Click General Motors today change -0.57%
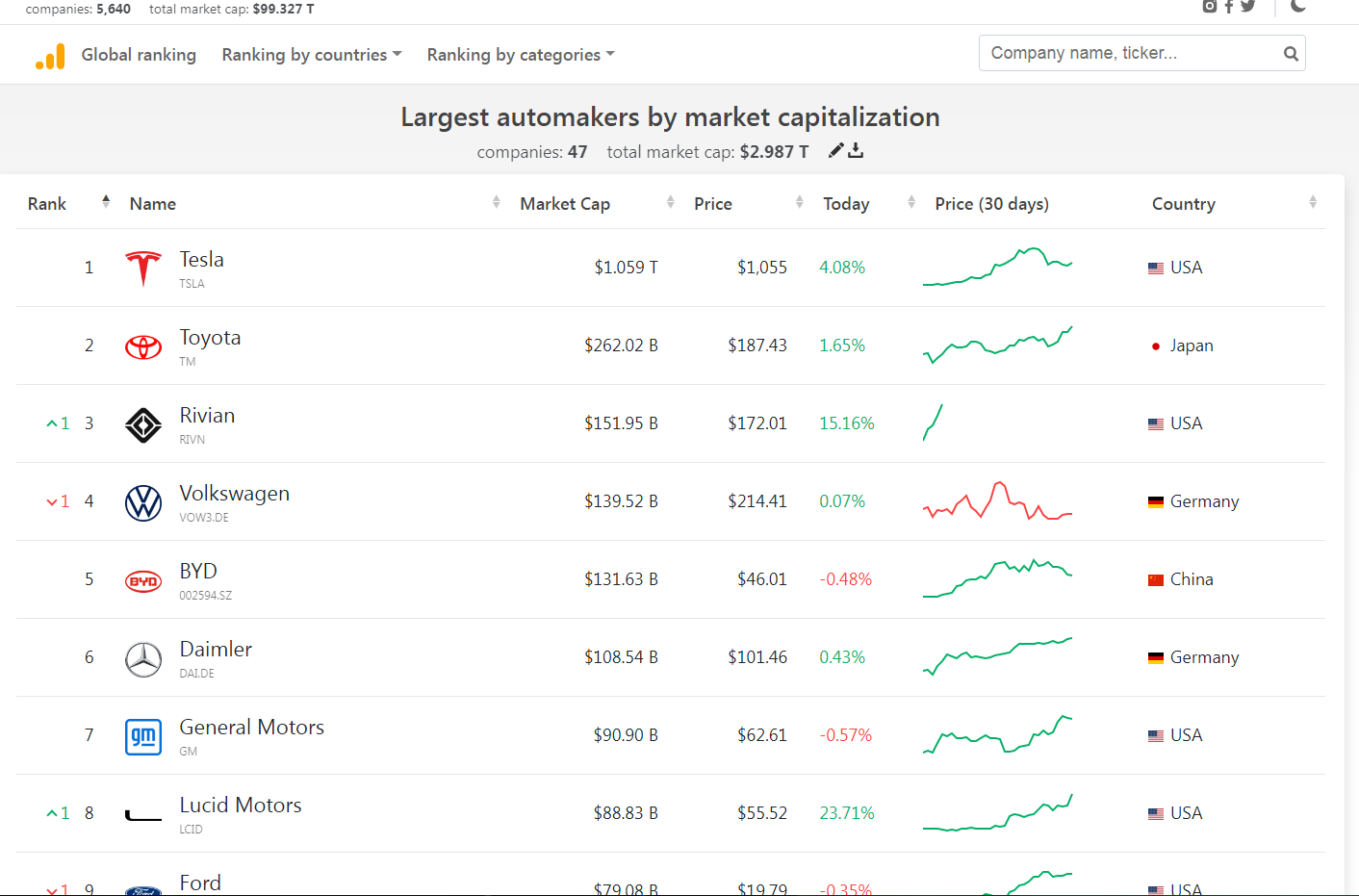1359x896 pixels. pyautogui.click(x=845, y=735)
